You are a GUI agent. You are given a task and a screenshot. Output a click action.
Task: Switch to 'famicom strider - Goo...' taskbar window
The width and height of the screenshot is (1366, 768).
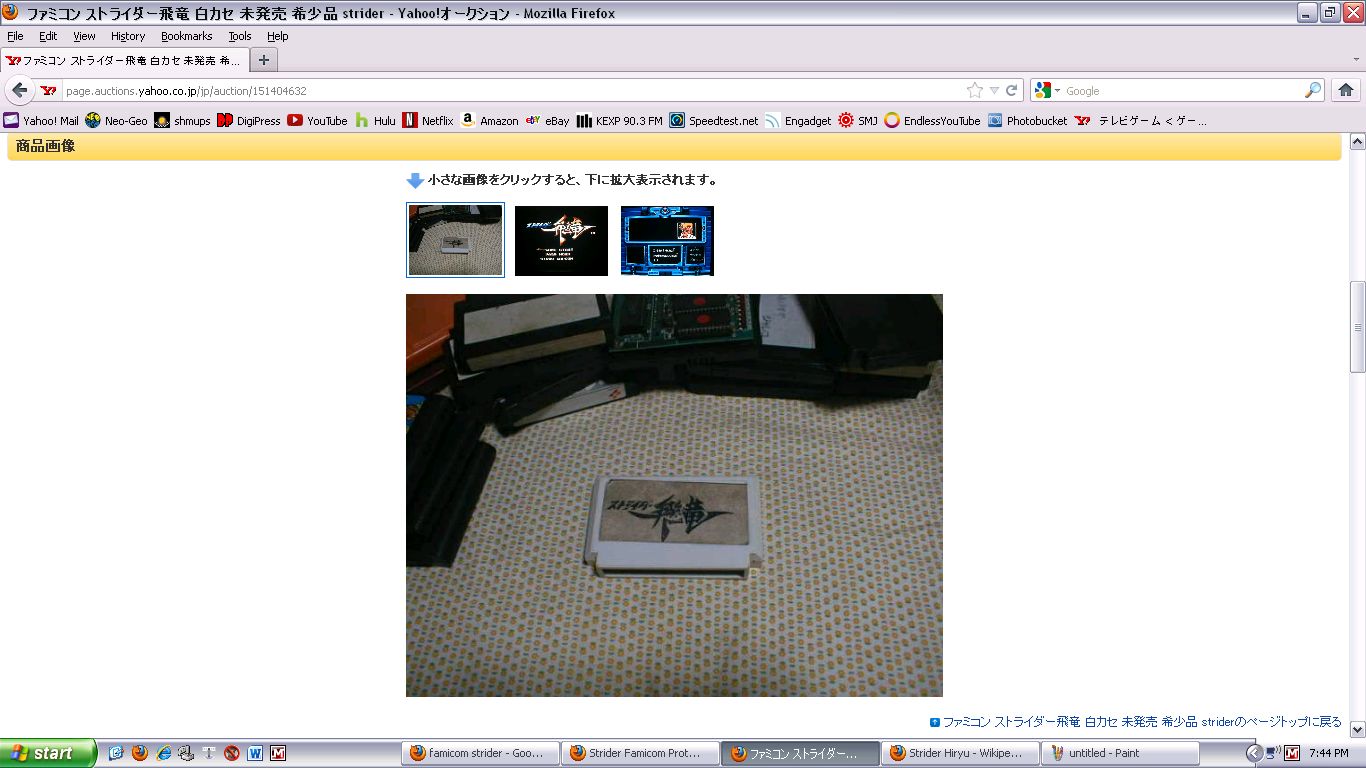pos(479,753)
